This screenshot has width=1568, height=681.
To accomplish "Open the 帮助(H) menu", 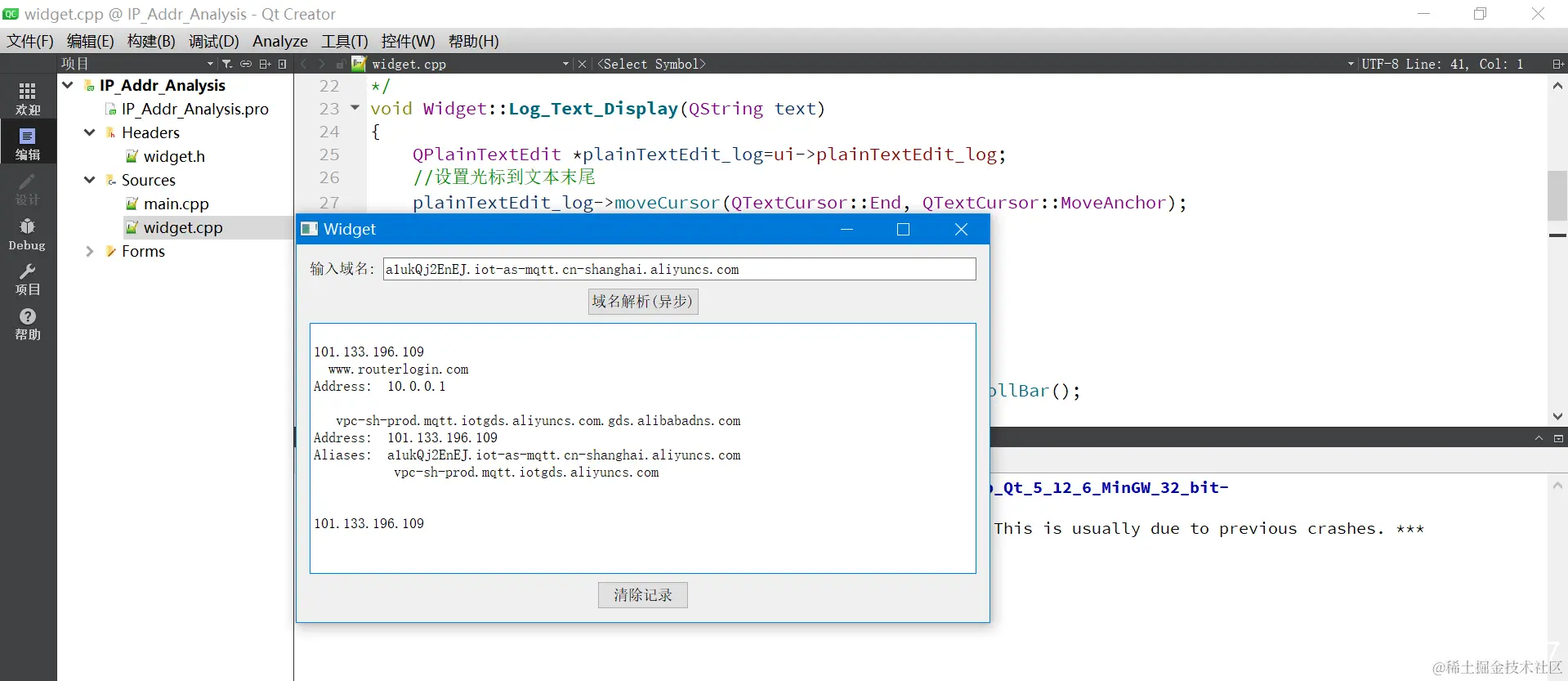I will pos(473,41).
